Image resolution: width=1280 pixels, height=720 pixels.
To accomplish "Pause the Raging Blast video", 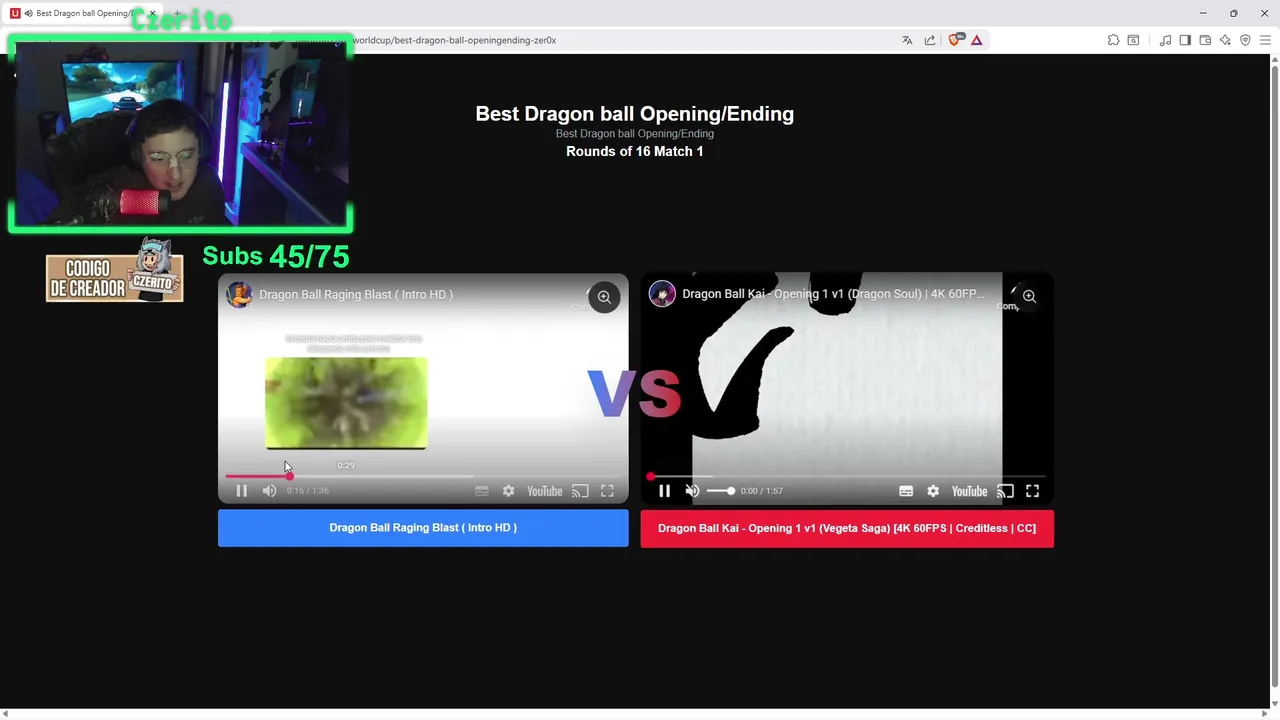I will point(241,491).
